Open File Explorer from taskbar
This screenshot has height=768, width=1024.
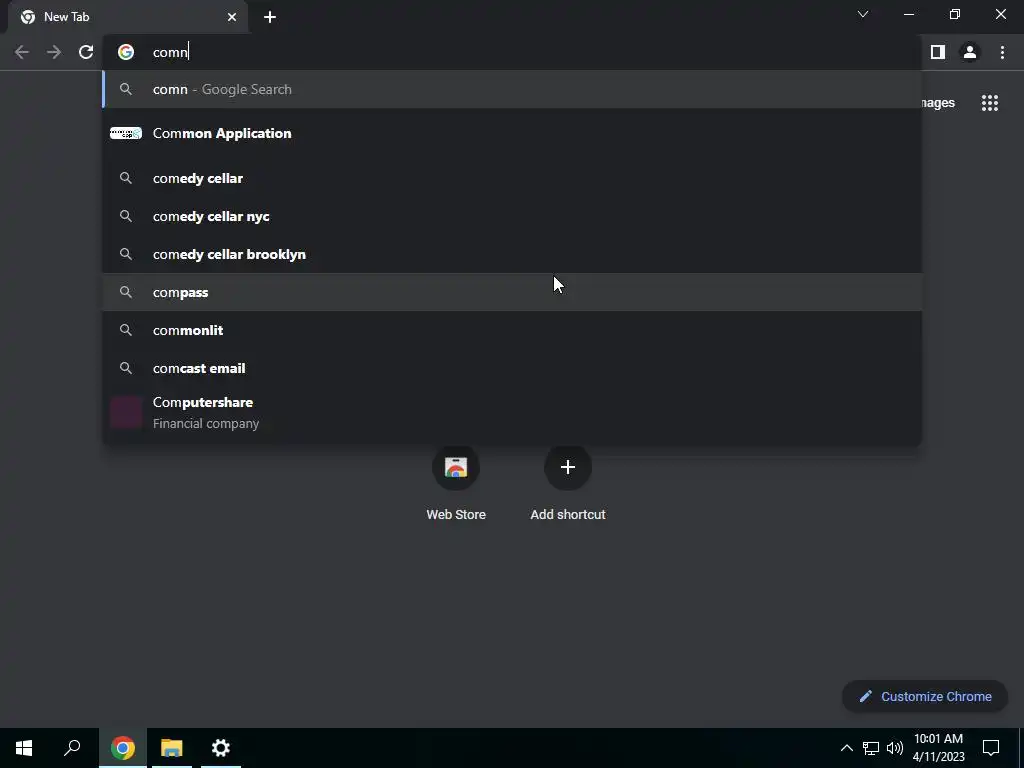point(172,748)
